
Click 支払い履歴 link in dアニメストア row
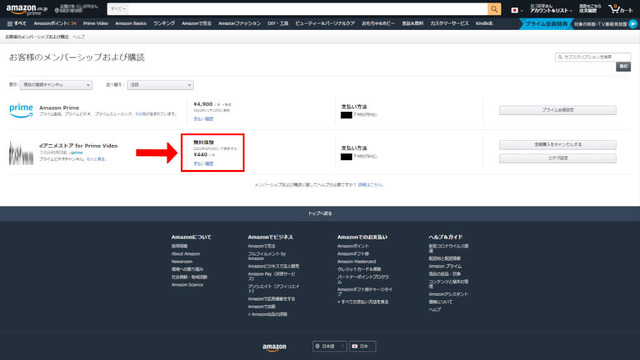coord(203,164)
